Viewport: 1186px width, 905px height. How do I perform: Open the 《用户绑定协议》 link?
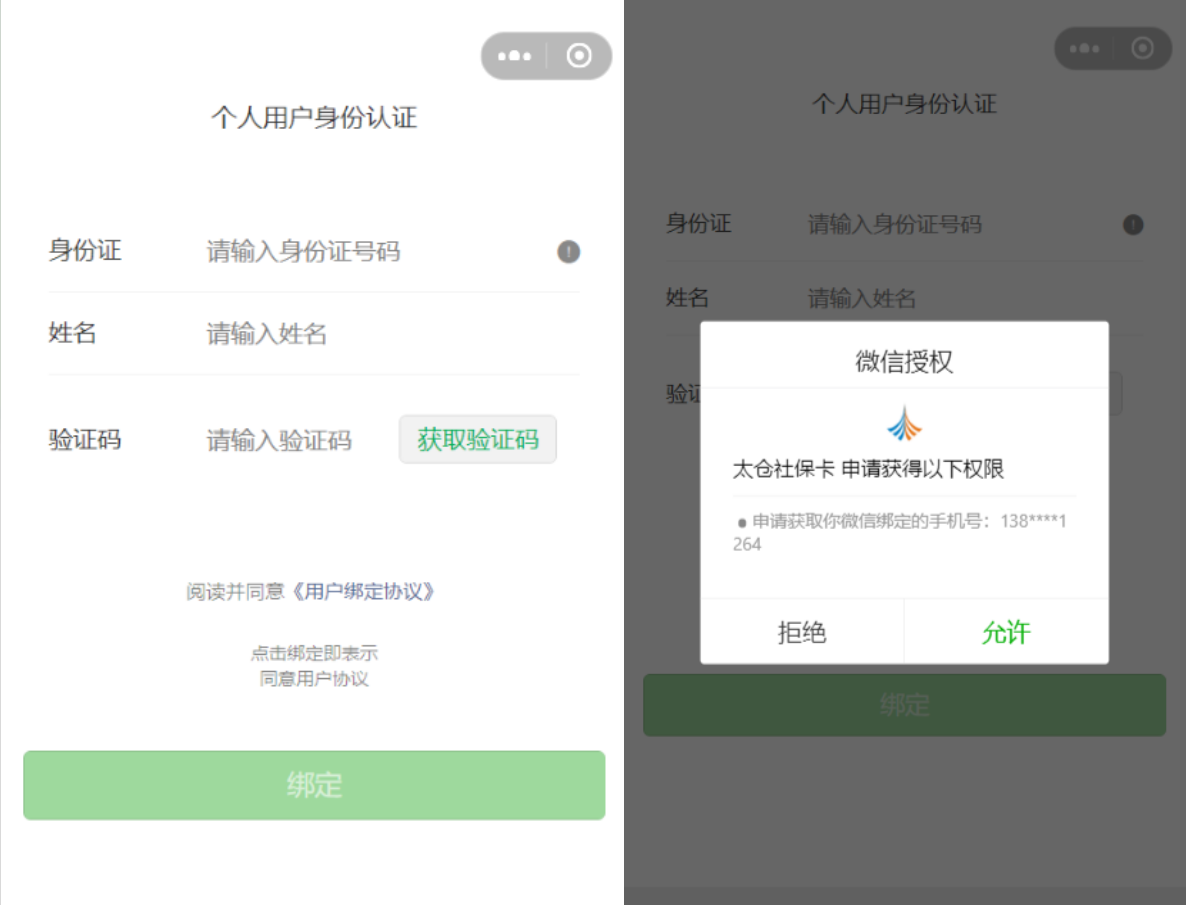[x=364, y=592]
